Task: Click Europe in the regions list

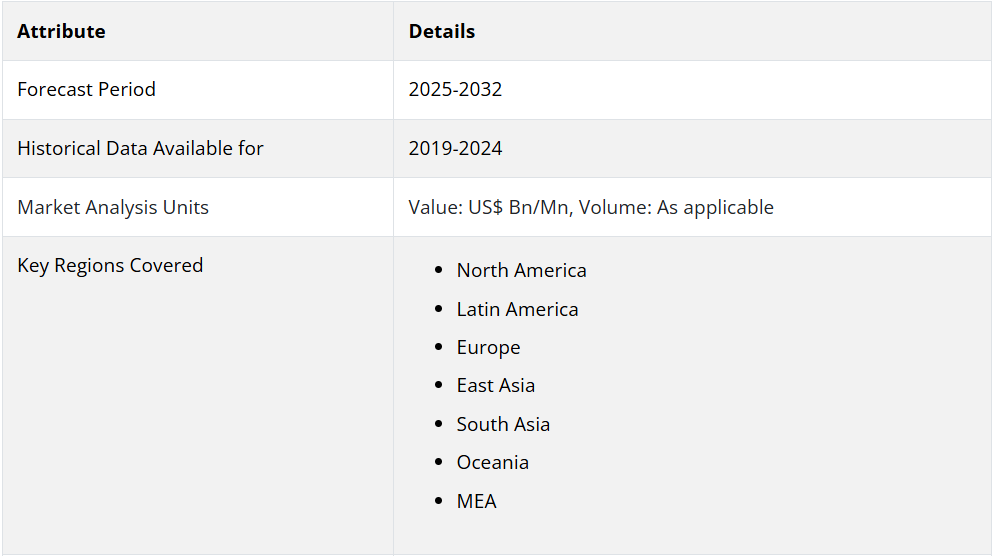Action: click(x=488, y=347)
